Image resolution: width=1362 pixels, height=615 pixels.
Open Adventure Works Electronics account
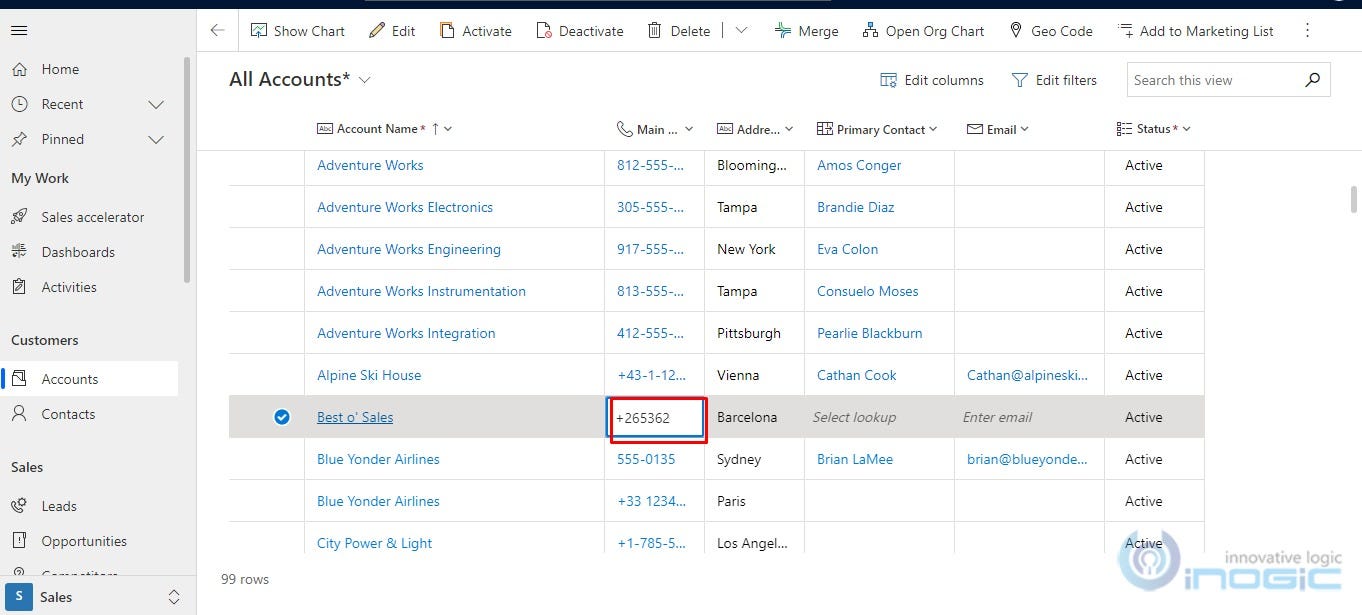point(405,207)
